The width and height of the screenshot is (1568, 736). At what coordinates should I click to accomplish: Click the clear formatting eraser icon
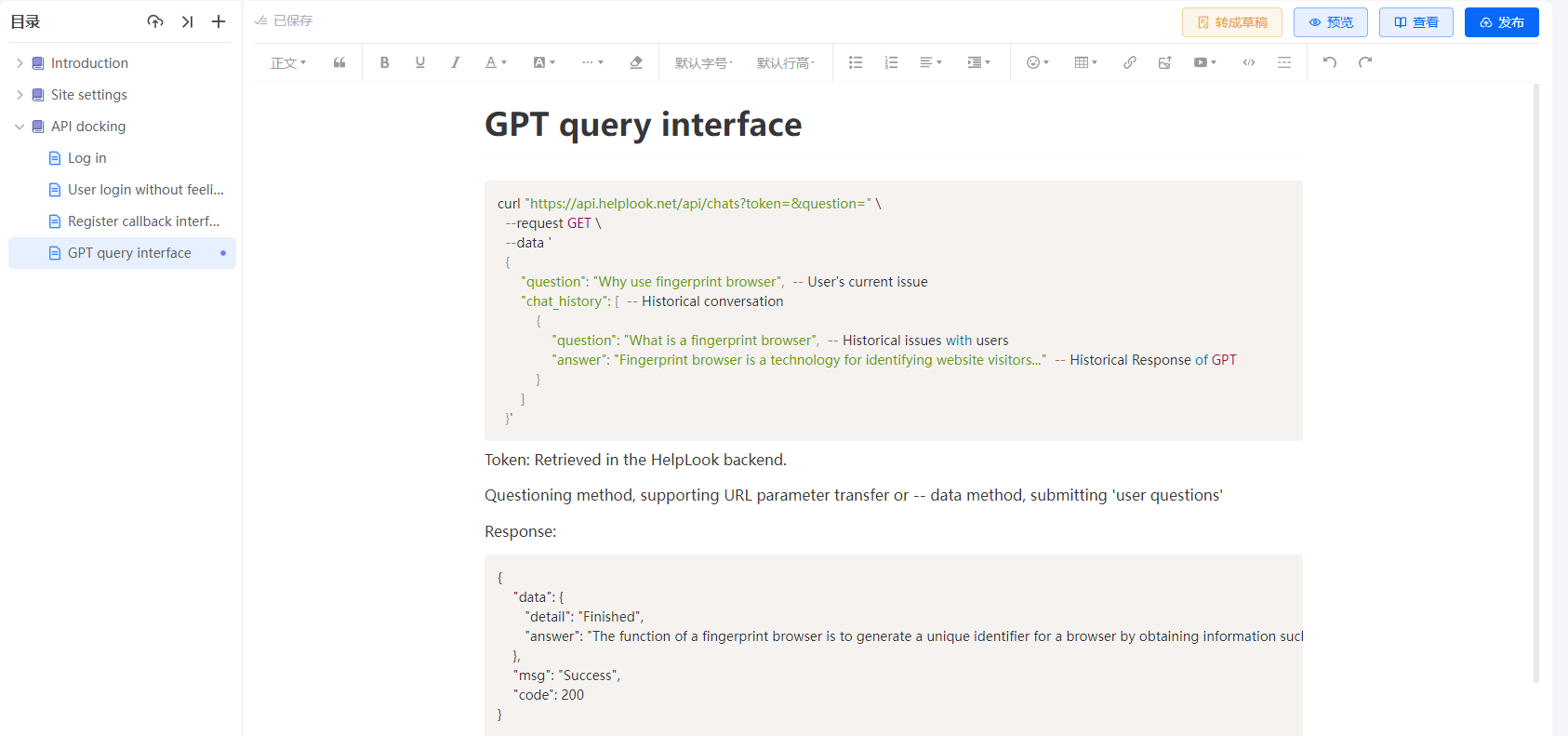coord(636,62)
